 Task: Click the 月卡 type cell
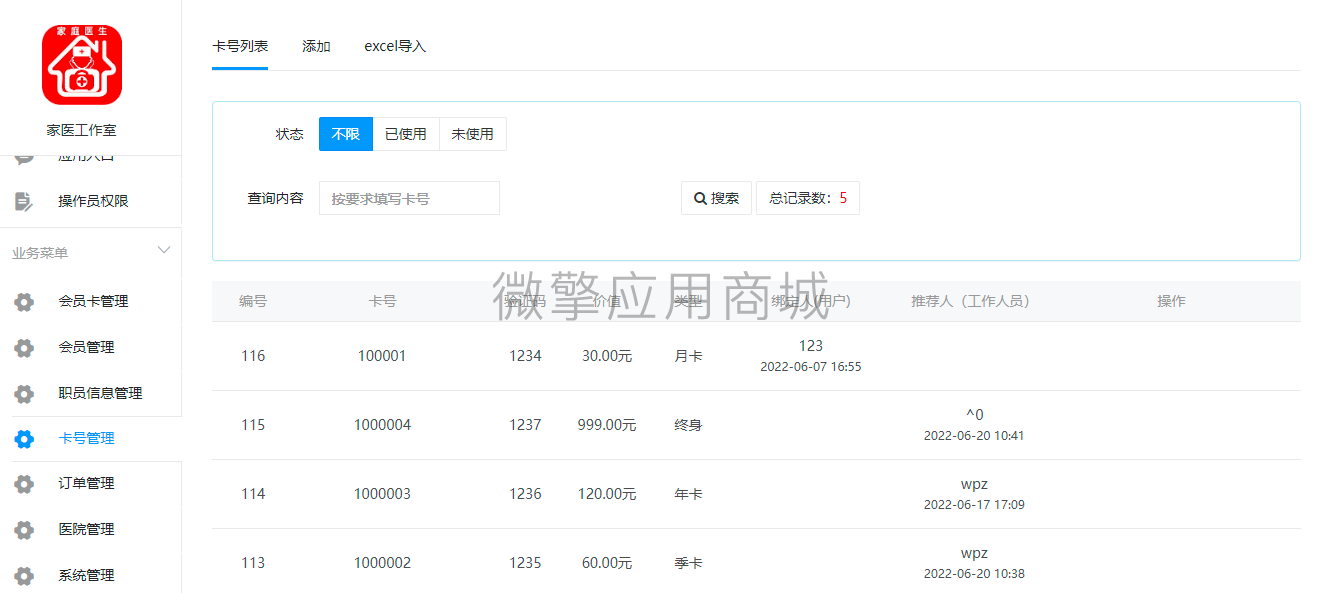[x=688, y=356]
